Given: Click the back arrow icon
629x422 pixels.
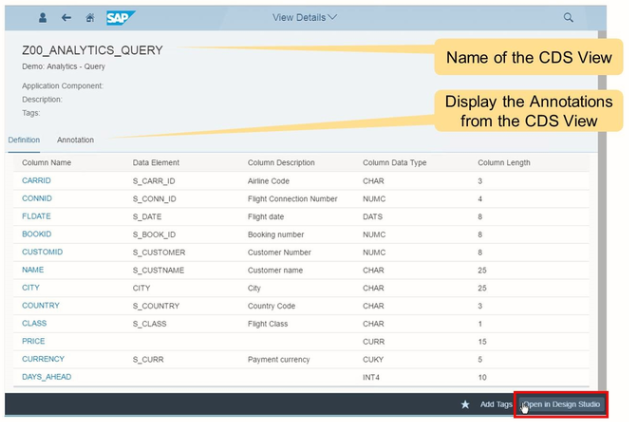Looking at the screenshot, I should coord(67,18).
